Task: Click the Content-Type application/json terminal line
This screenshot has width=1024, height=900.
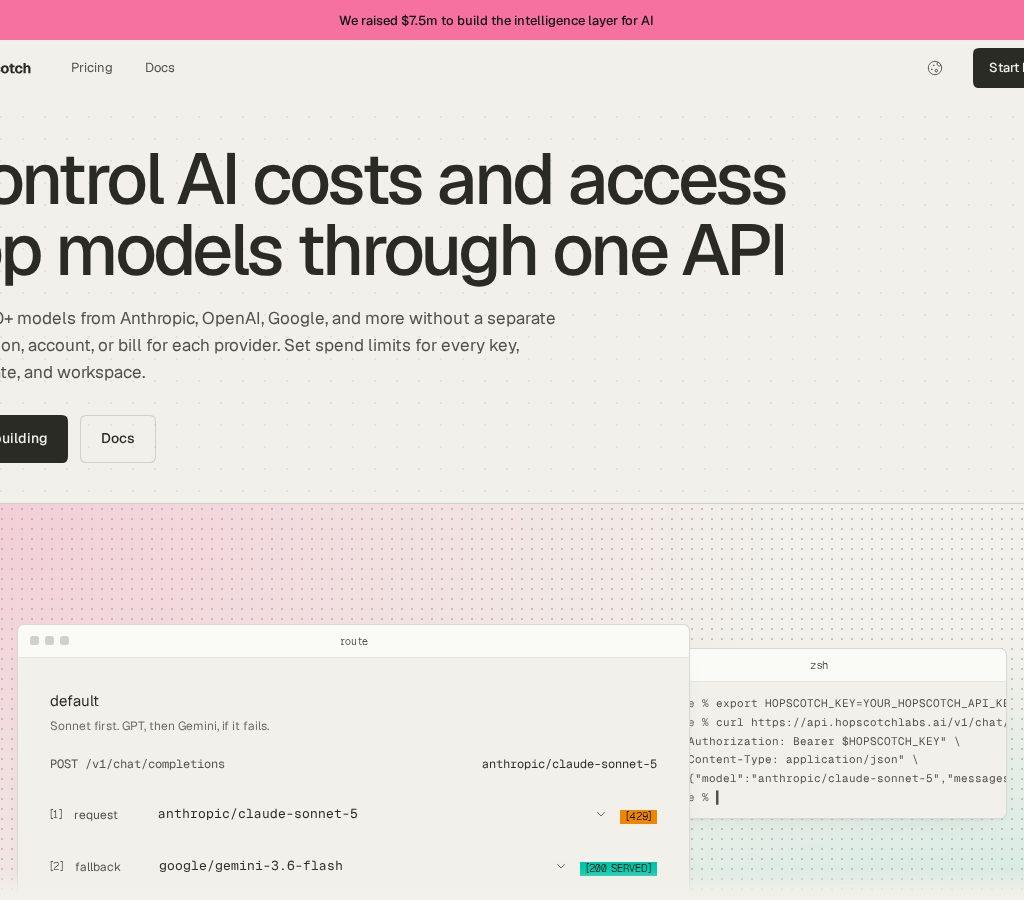Action: 804,760
